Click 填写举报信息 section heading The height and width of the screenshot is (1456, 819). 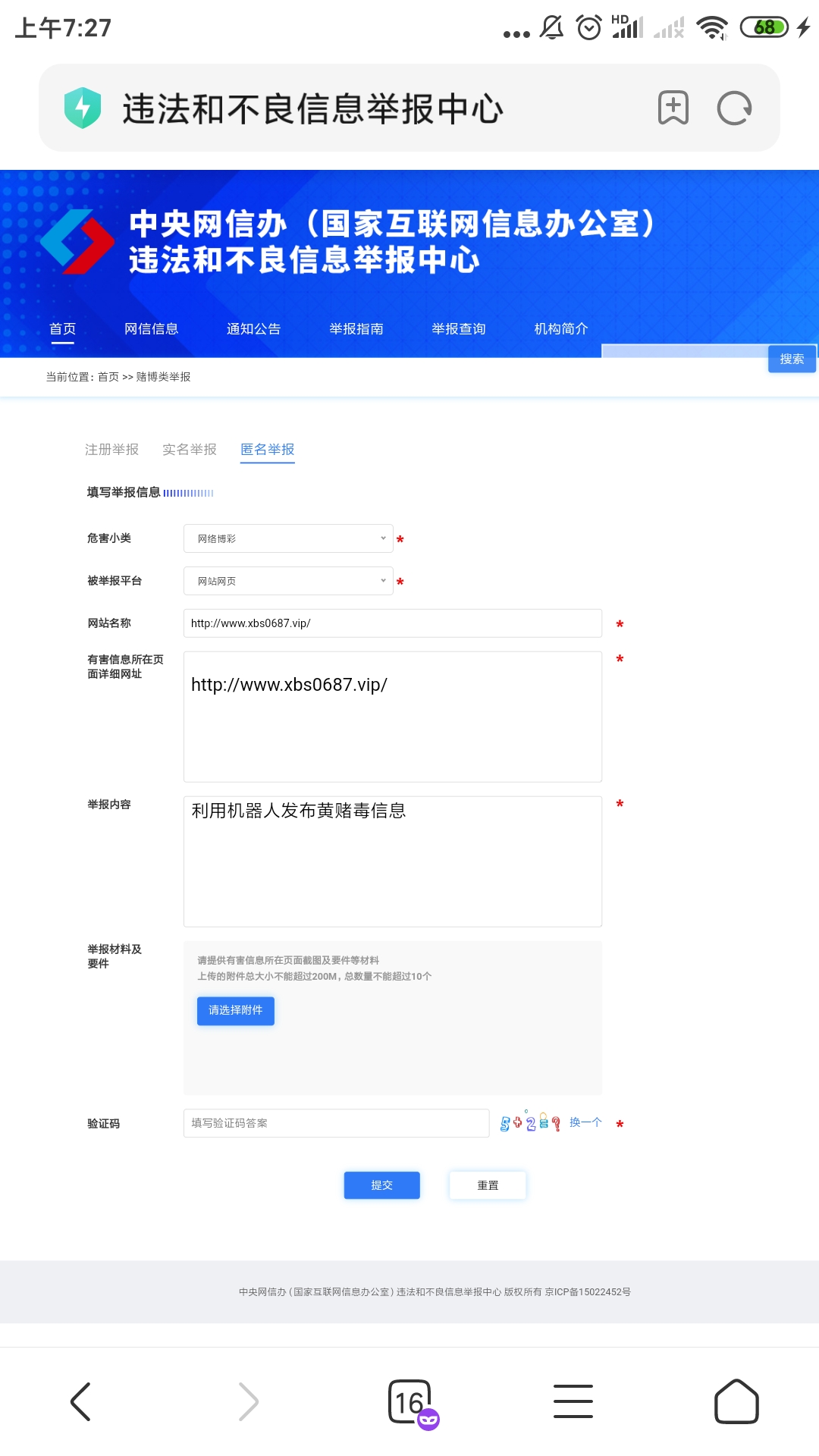[x=124, y=492]
